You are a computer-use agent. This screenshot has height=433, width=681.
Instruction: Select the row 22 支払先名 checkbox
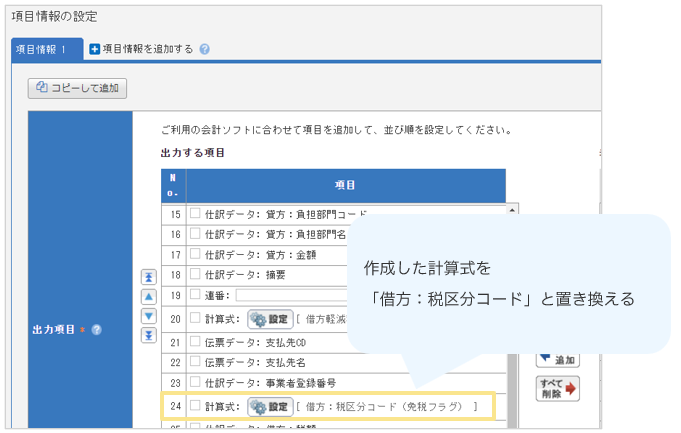(196, 362)
